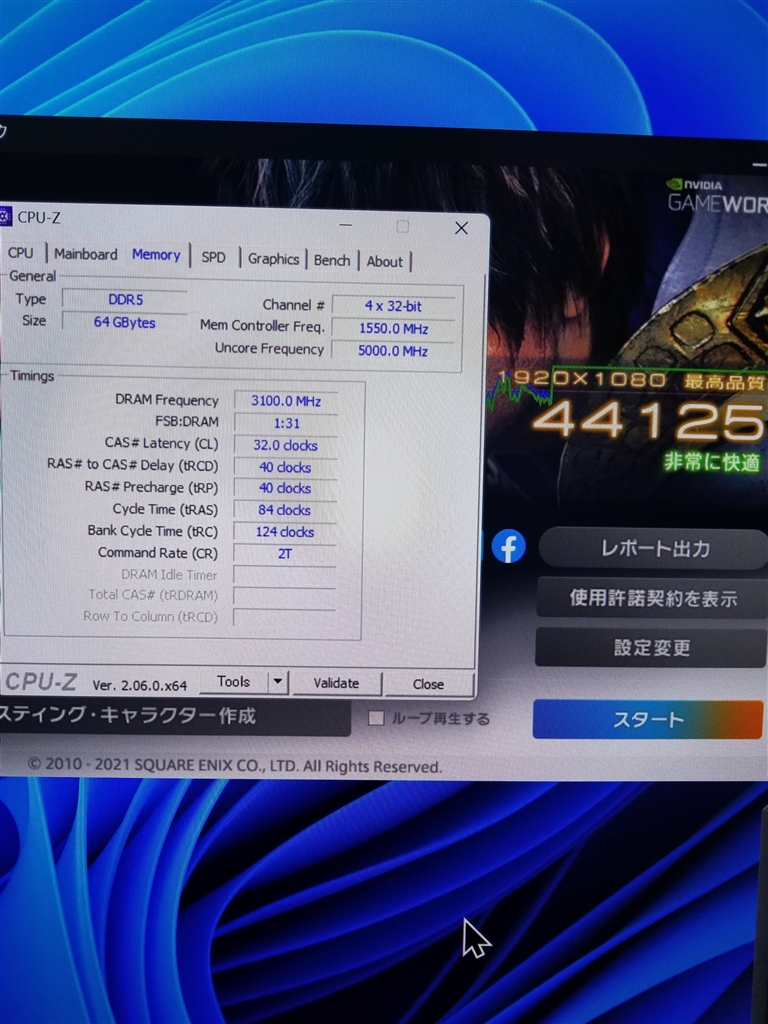Viewport: 768px width, 1024px height.
Task: Click the empty DRAM Idle Timer field
Action: [284, 575]
